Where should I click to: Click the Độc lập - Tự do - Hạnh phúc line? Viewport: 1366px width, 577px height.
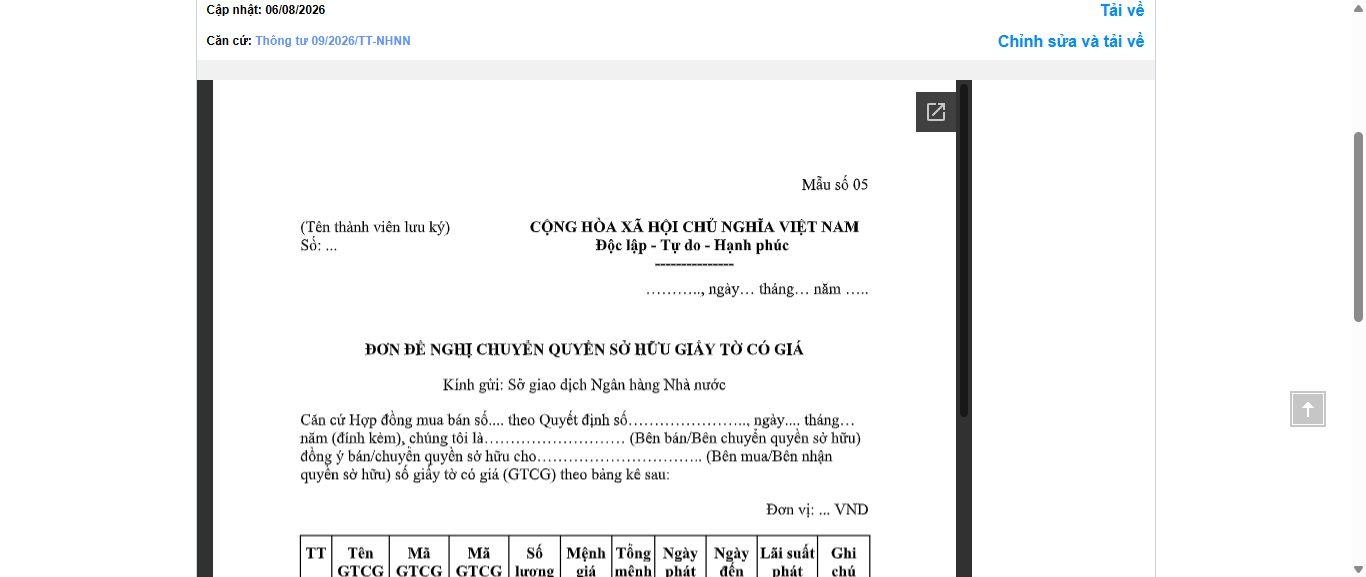[692, 245]
